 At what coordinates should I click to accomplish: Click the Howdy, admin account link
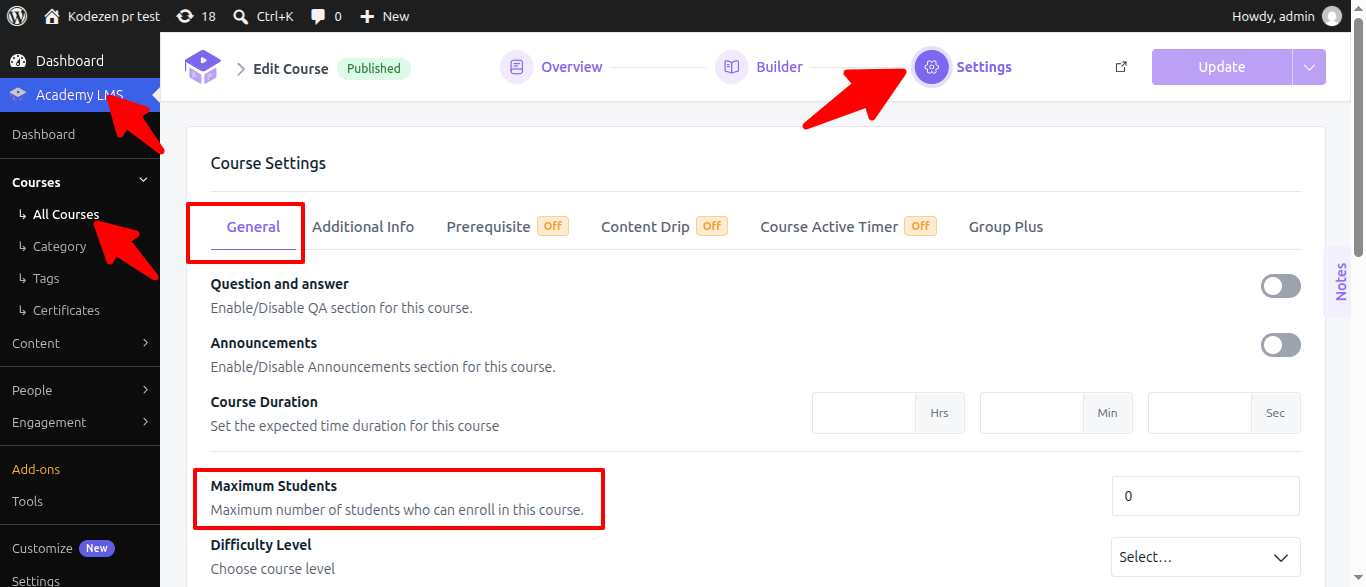tap(1273, 16)
